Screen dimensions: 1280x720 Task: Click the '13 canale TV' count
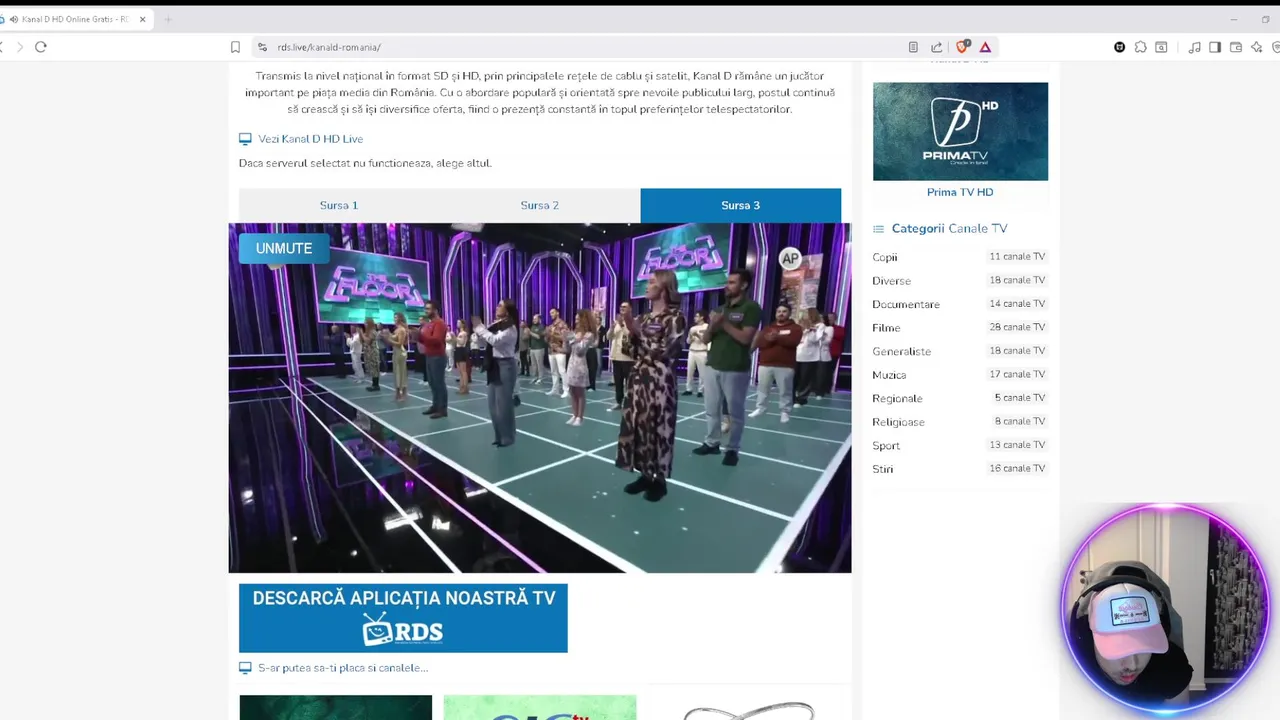coord(1017,445)
